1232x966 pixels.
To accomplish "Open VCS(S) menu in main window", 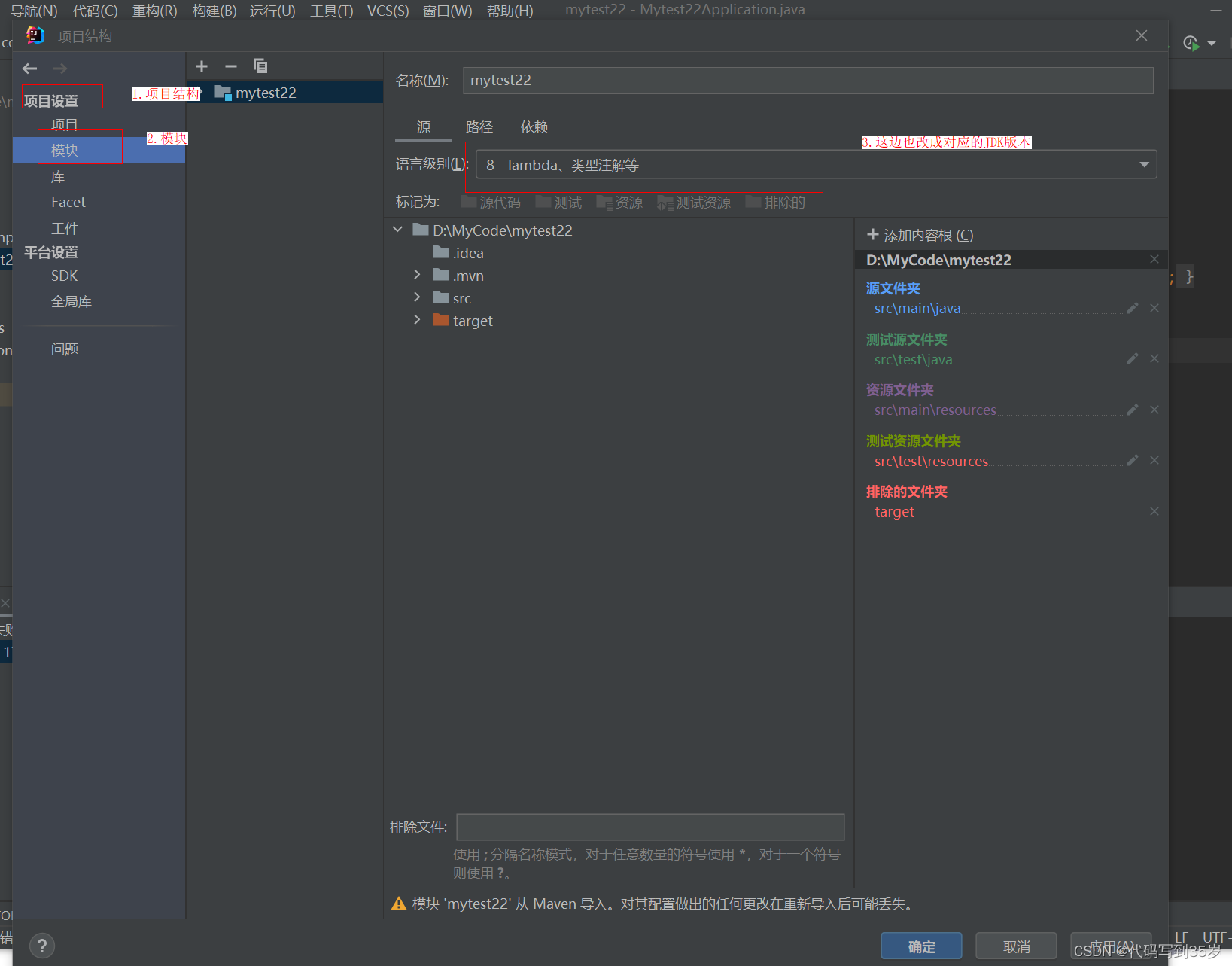I will [388, 11].
